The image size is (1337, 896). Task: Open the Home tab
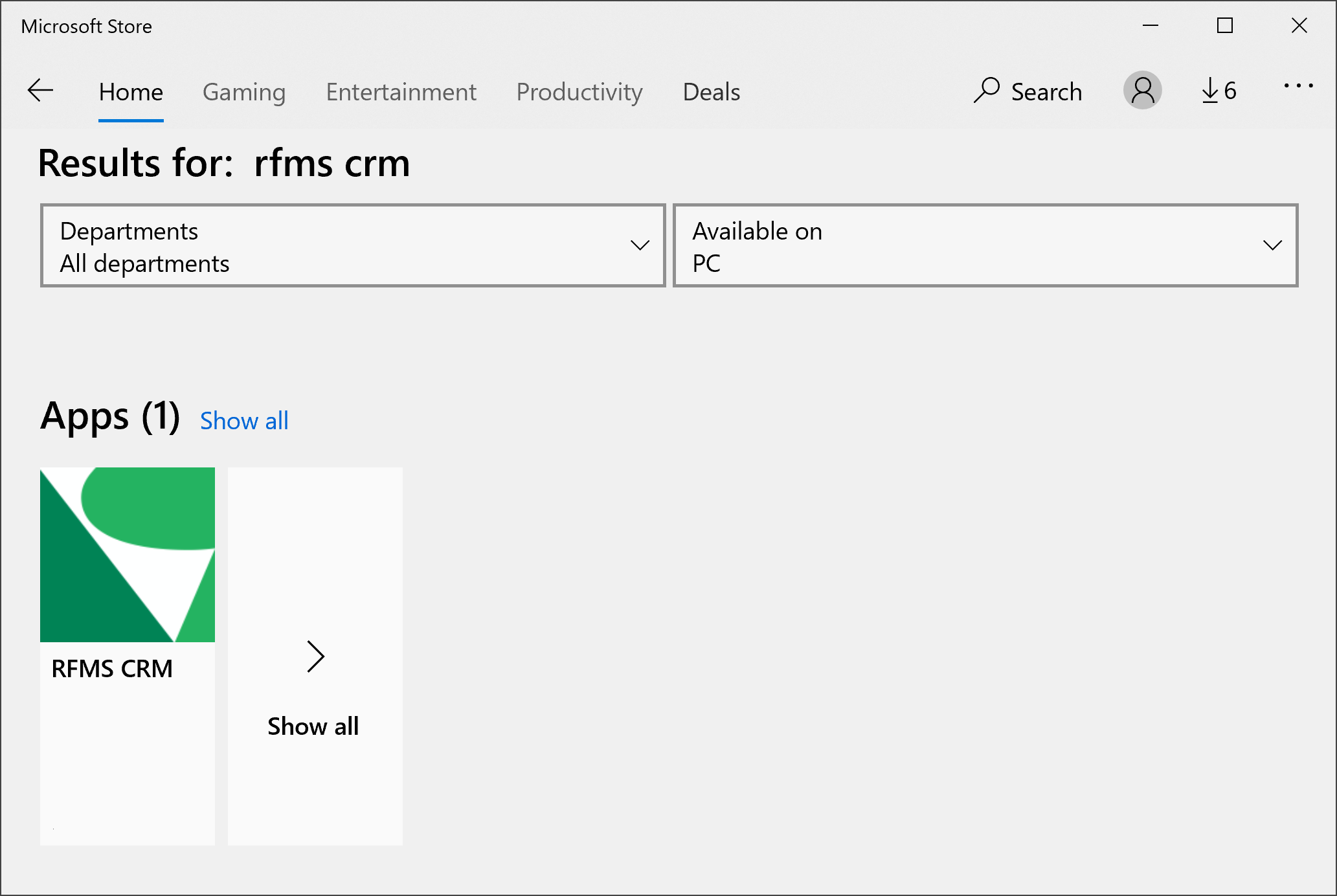(131, 92)
